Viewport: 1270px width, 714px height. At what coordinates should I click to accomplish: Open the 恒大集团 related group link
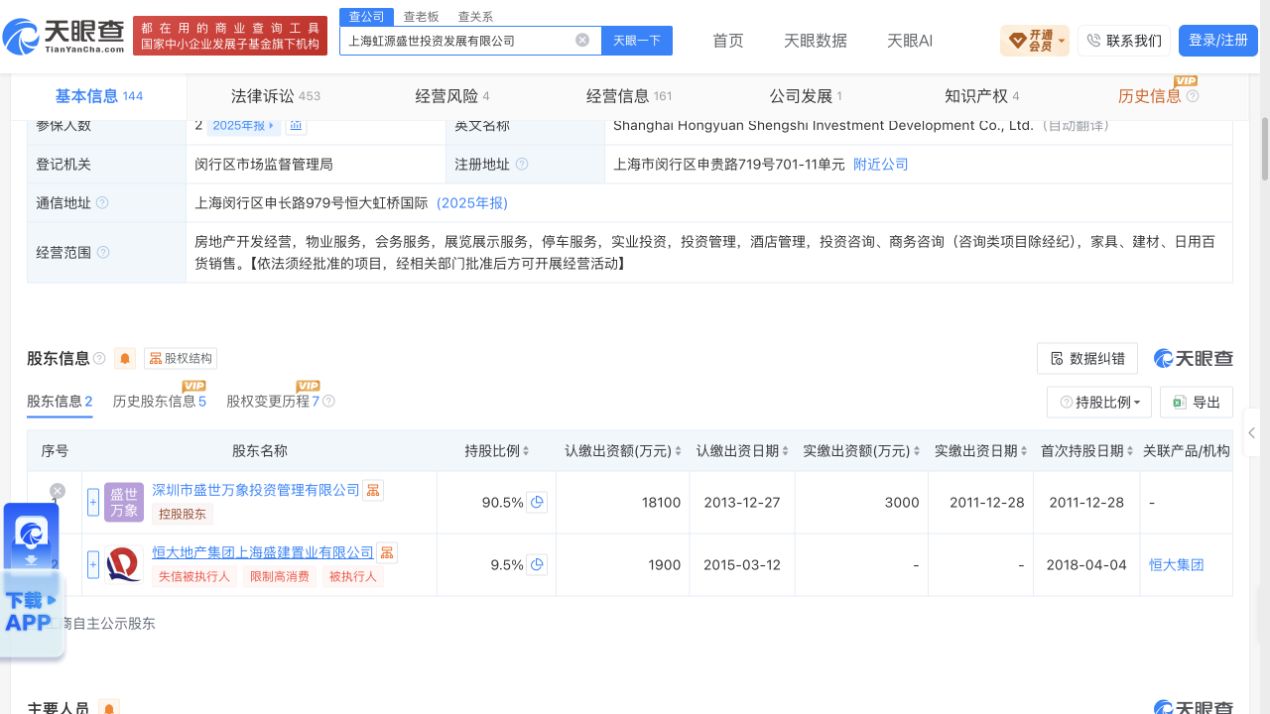coord(1176,564)
